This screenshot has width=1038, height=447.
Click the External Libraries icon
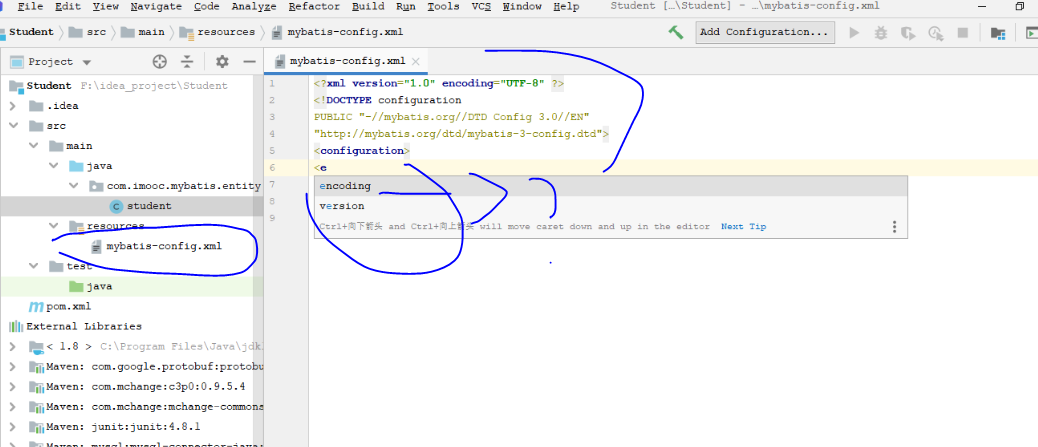pos(16,326)
